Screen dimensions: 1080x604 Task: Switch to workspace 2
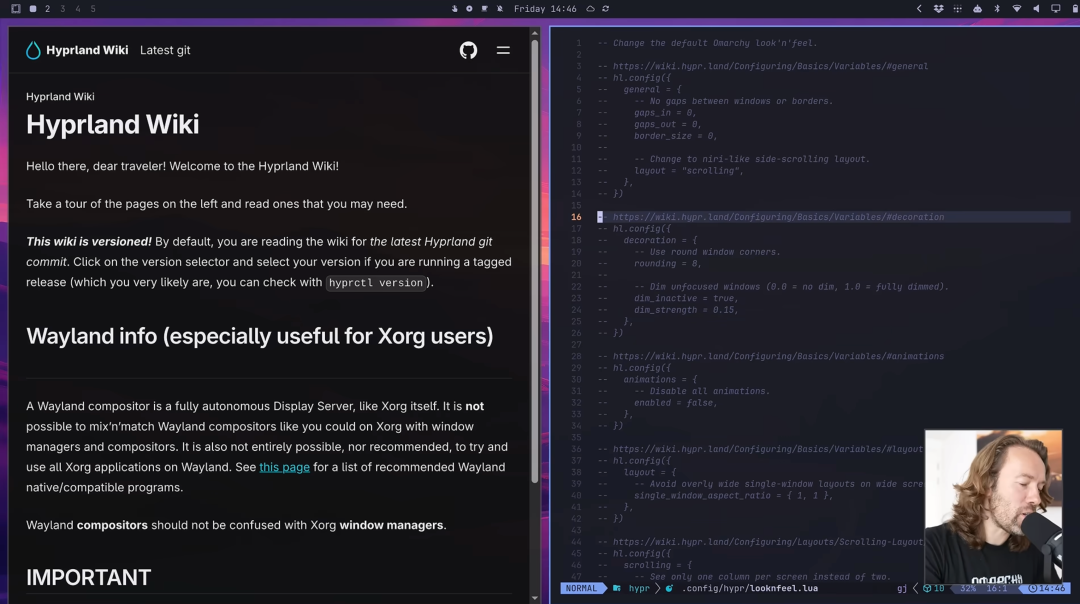[48, 9]
